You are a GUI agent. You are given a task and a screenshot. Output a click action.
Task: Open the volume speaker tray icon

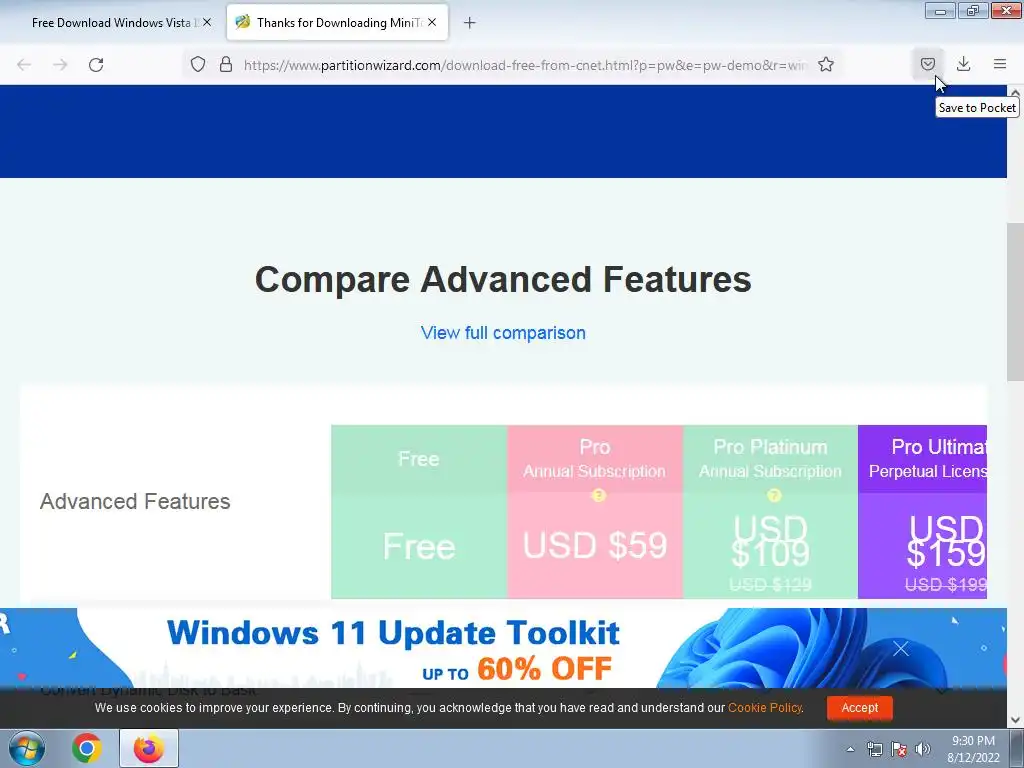tap(922, 749)
